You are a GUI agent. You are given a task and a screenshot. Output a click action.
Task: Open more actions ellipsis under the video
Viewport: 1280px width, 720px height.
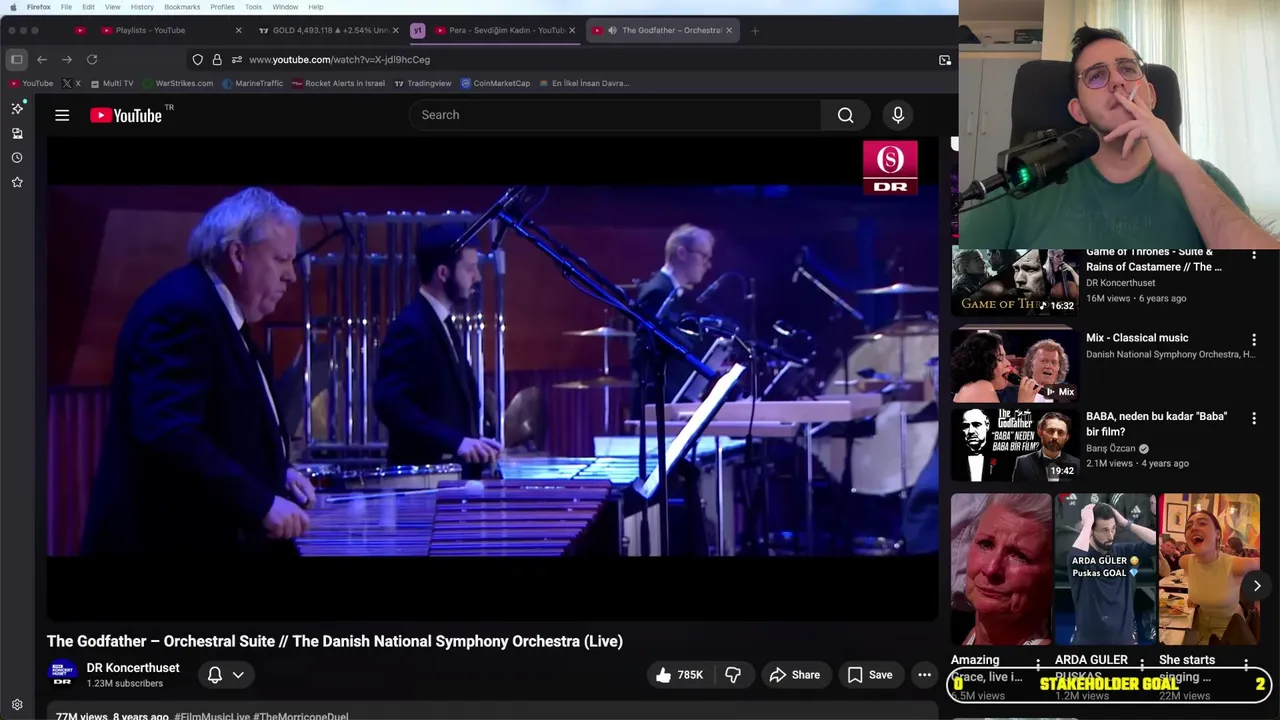(x=924, y=675)
